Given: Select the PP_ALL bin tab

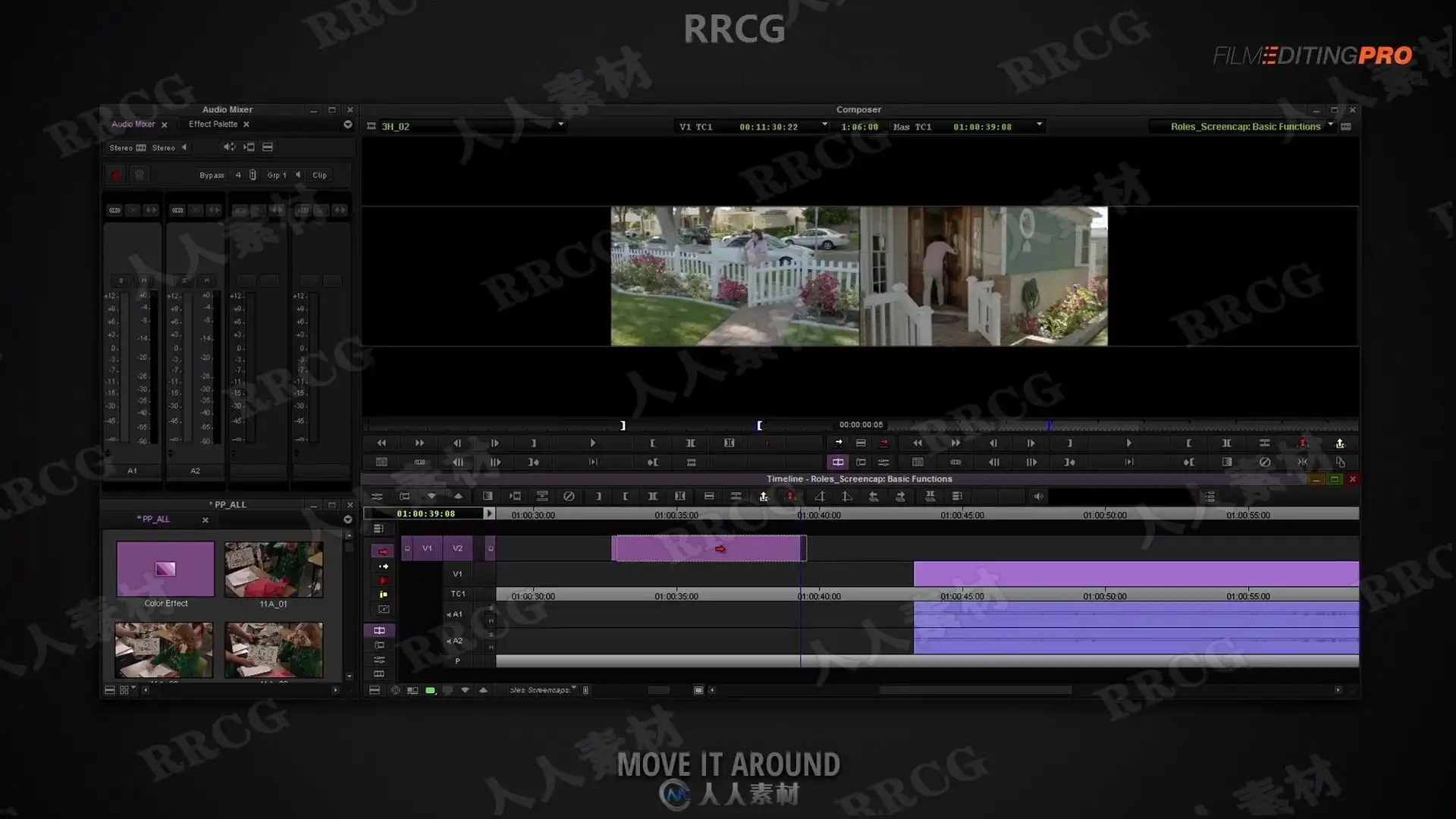Looking at the screenshot, I should (155, 519).
